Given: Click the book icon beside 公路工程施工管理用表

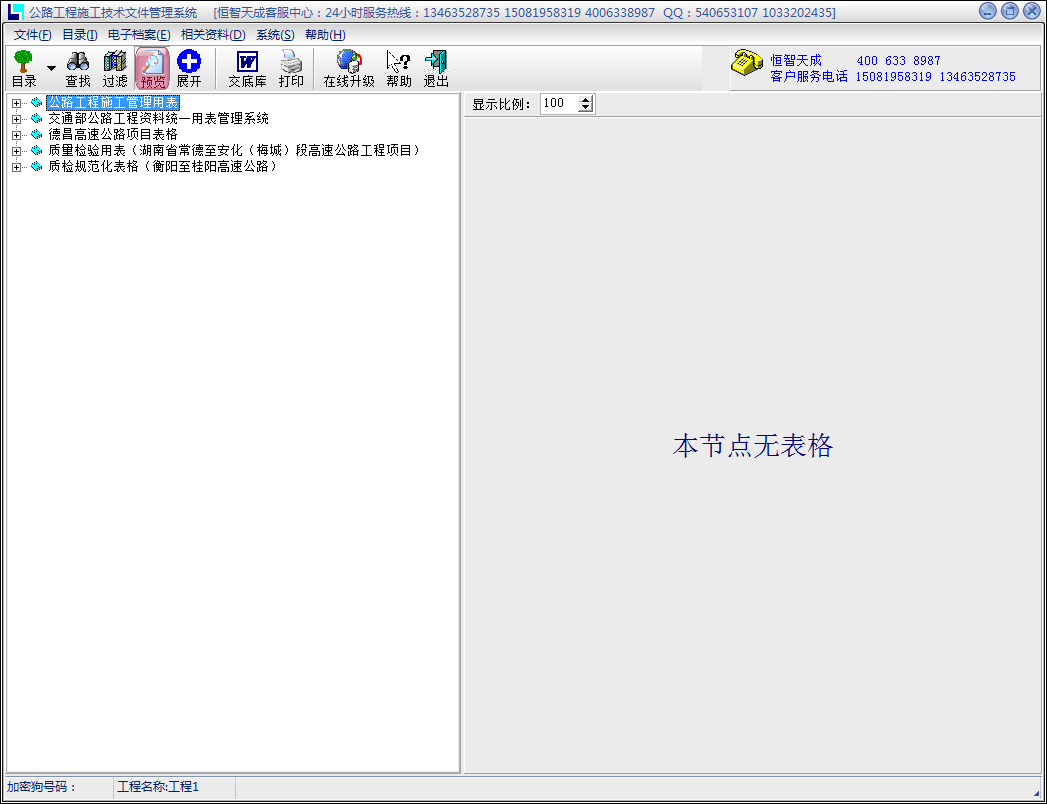Looking at the screenshot, I should click(x=37, y=103).
